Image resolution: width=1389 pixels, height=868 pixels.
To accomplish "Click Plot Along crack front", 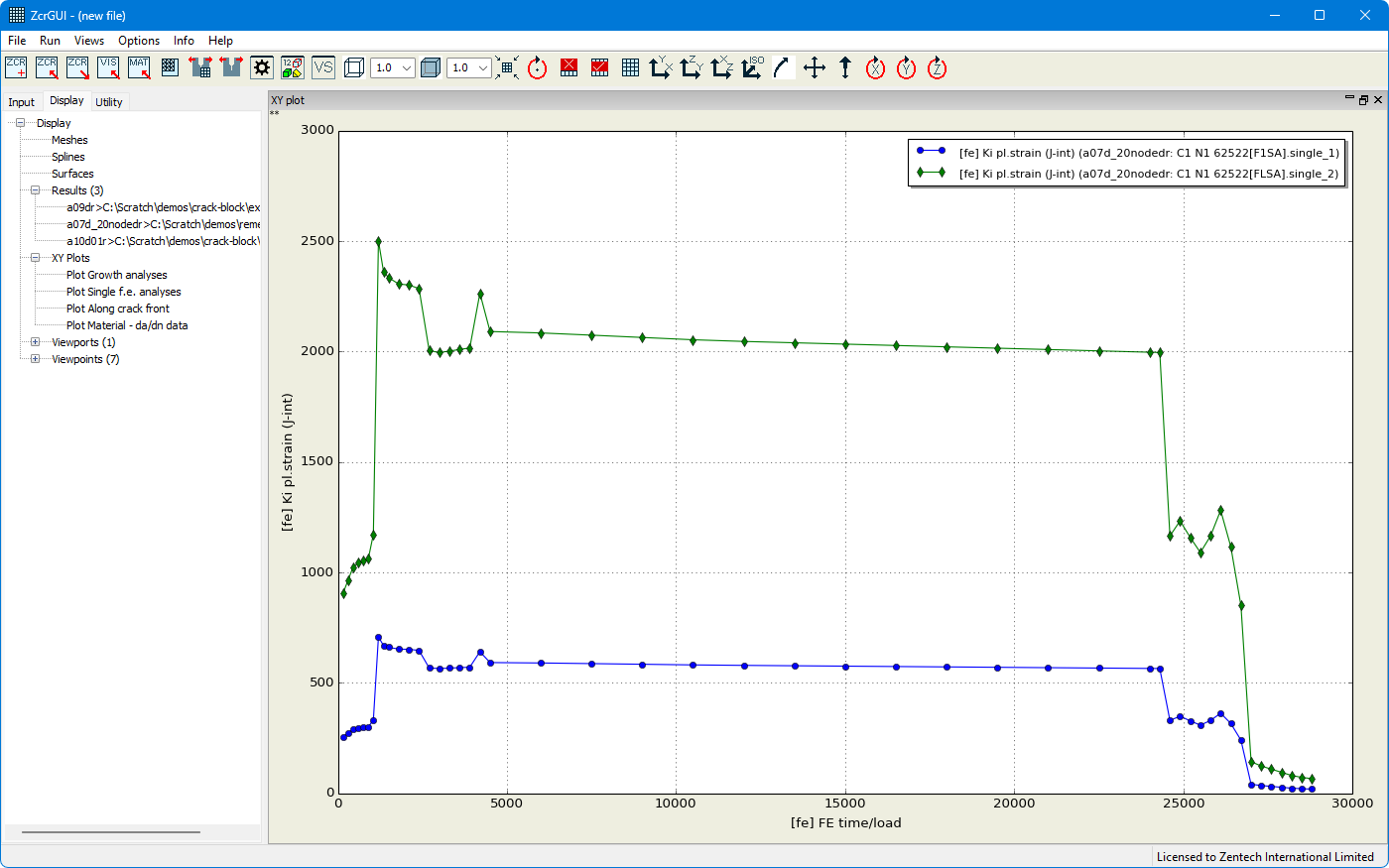I will (x=118, y=309).
